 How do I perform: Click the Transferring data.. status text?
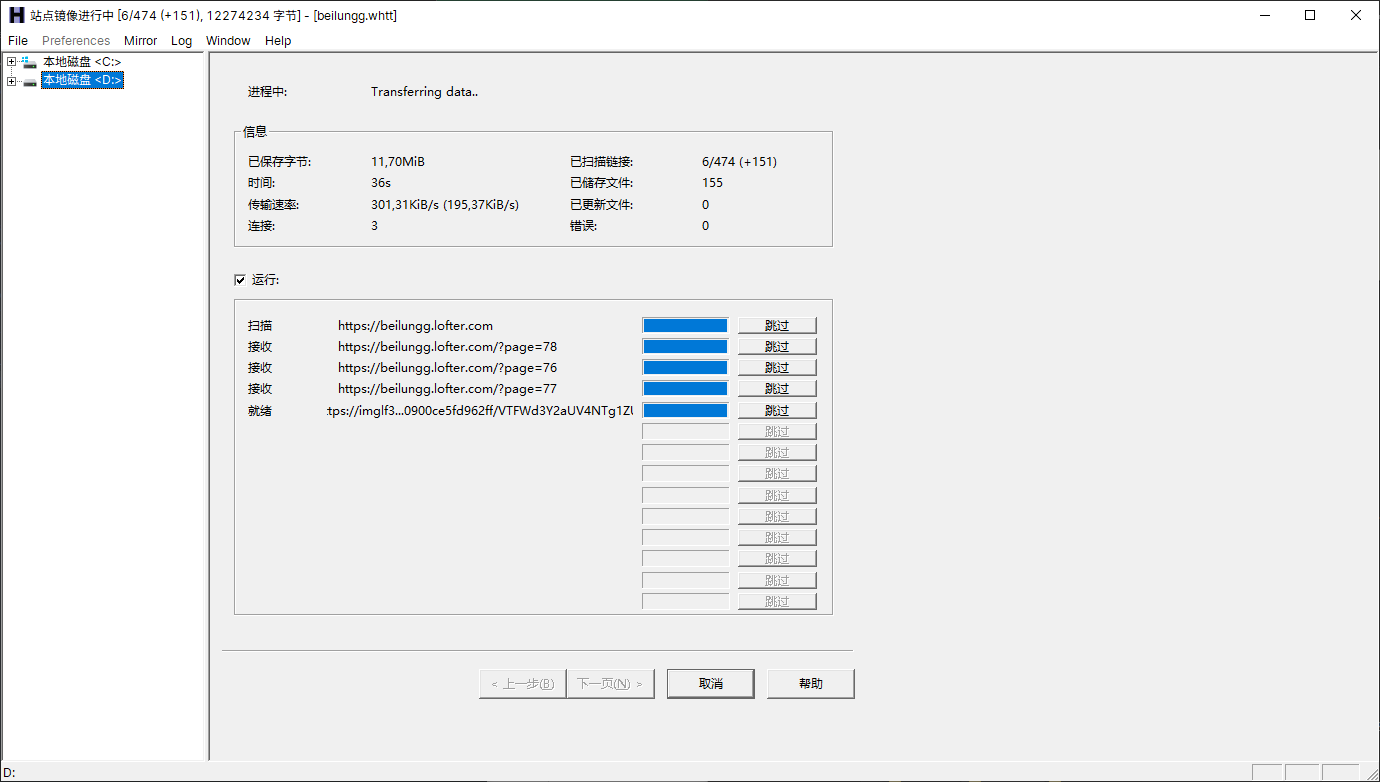point(425,92)
